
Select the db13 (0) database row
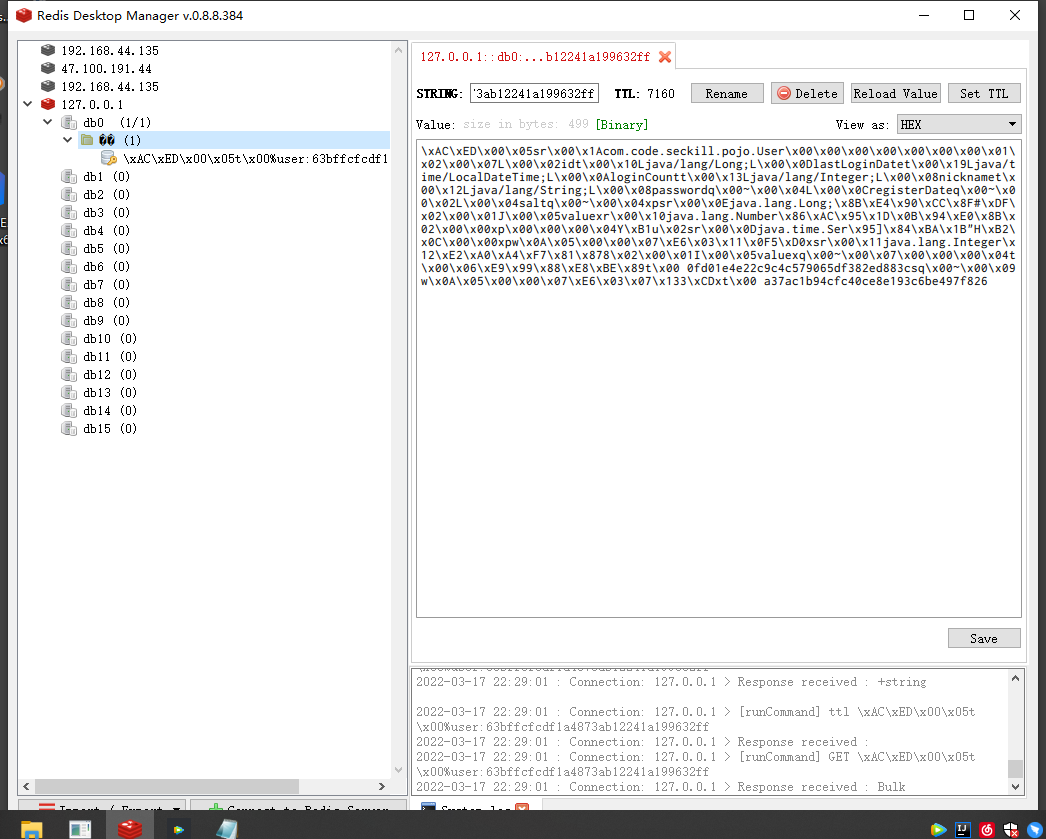(110, 392)
